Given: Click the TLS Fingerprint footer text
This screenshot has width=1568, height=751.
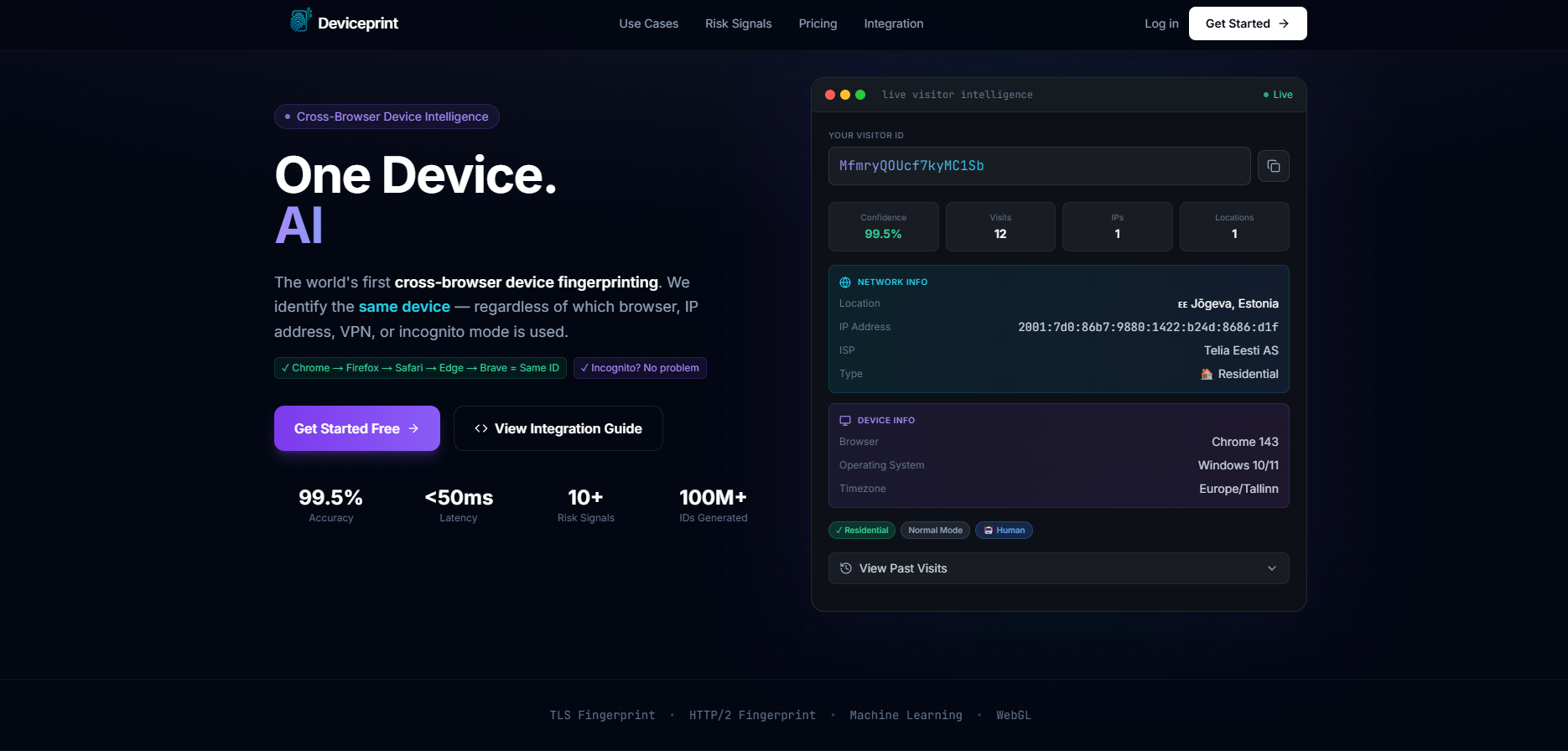Looking at the screenshot, I should [x=602, y=715].
